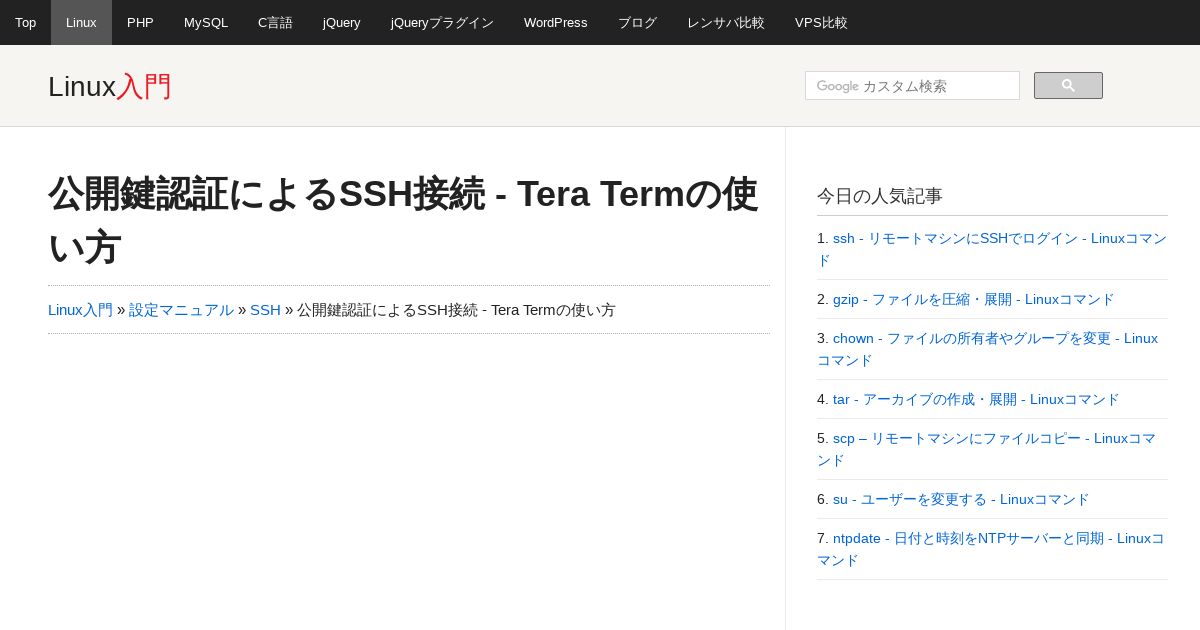The width and height of the screenshot is (1200, 630).
Task: Open the chown 所有者やグループを変更 article
Action: (988, 349)
